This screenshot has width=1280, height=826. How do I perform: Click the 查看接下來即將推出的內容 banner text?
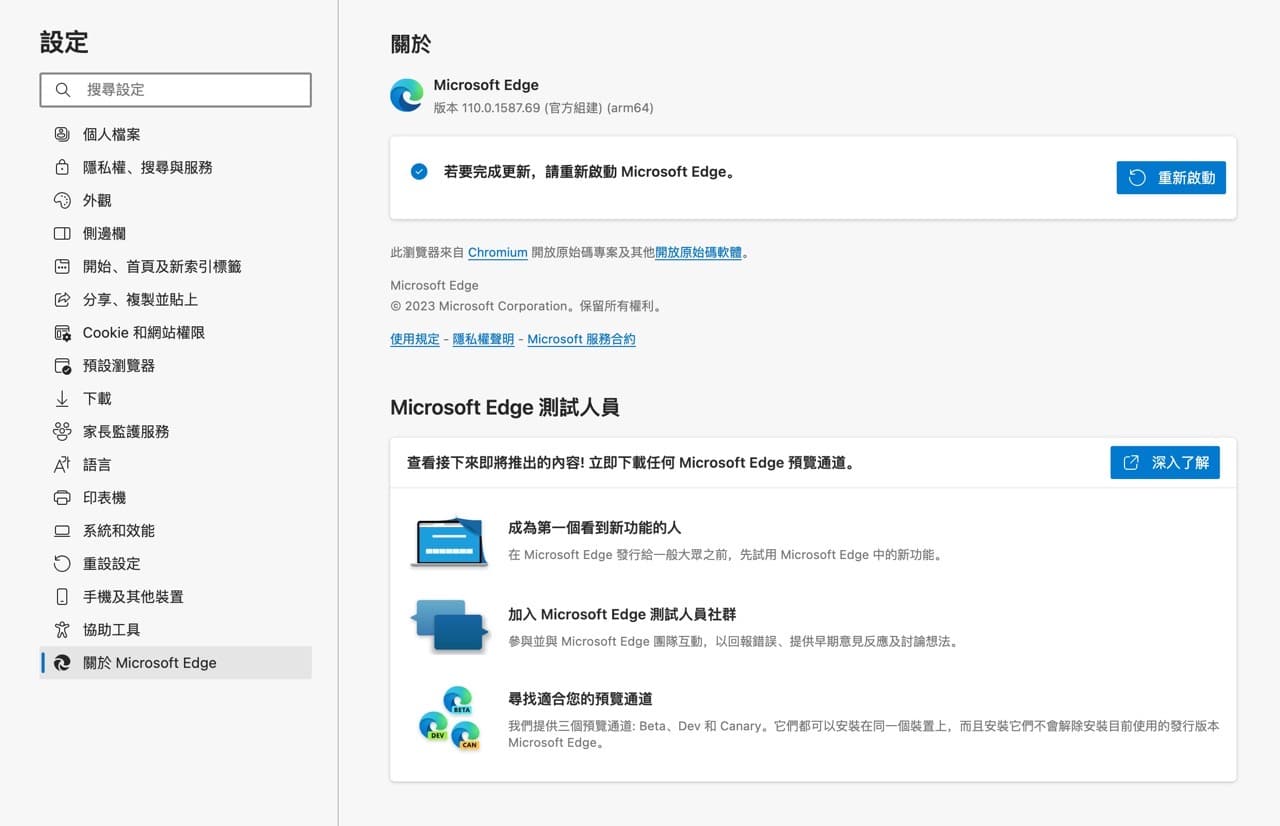tap(632, 463)
